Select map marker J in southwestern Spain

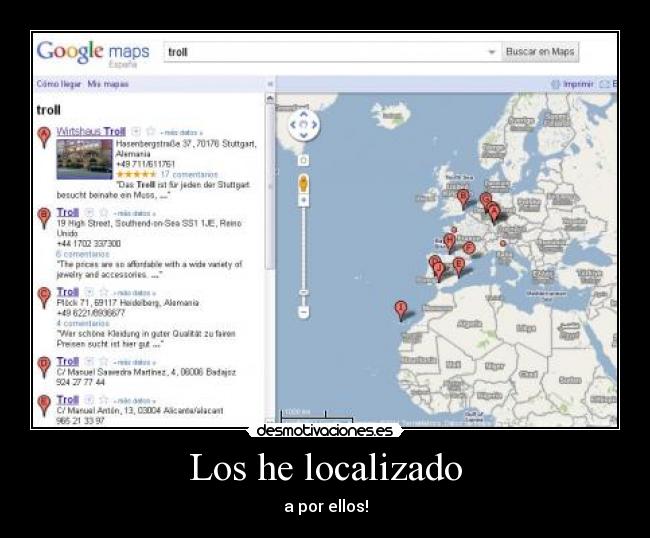click(x=439, y=271)
